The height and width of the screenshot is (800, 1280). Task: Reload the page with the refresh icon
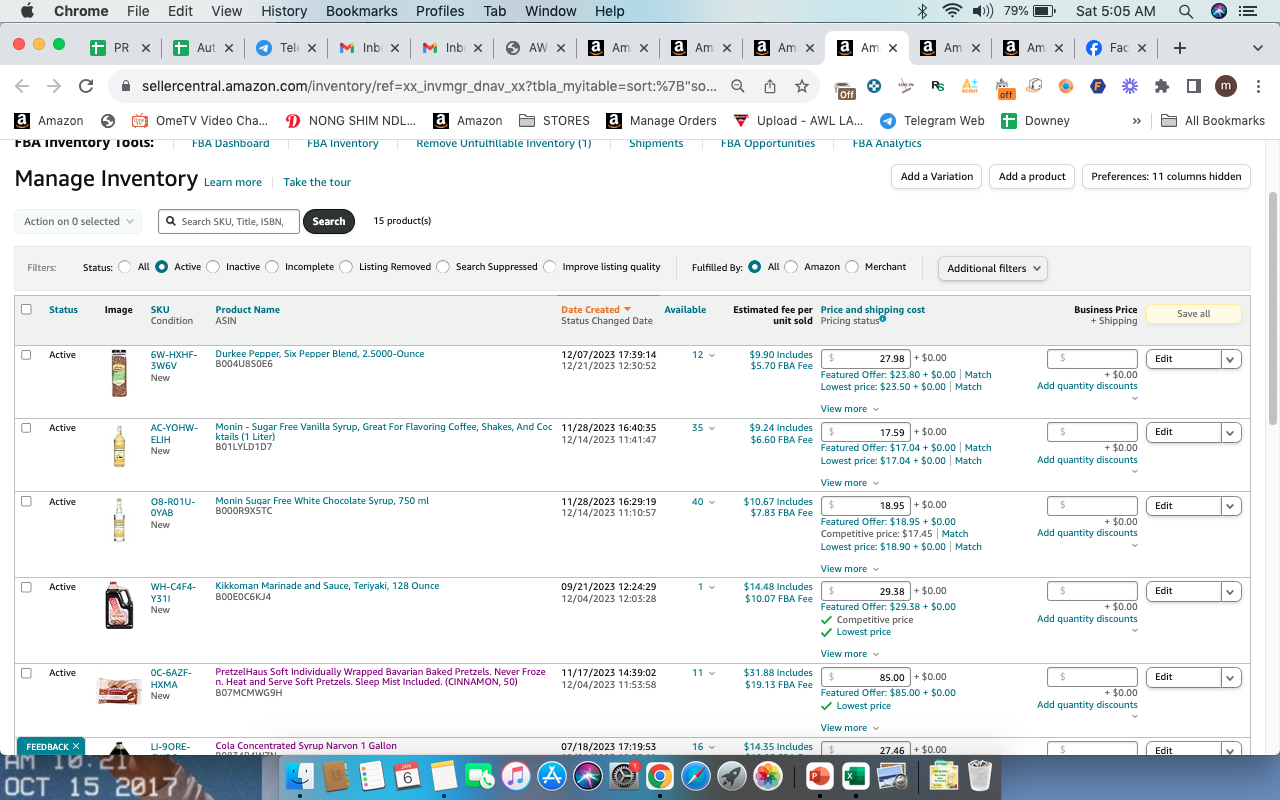click(x=86, y=86)
